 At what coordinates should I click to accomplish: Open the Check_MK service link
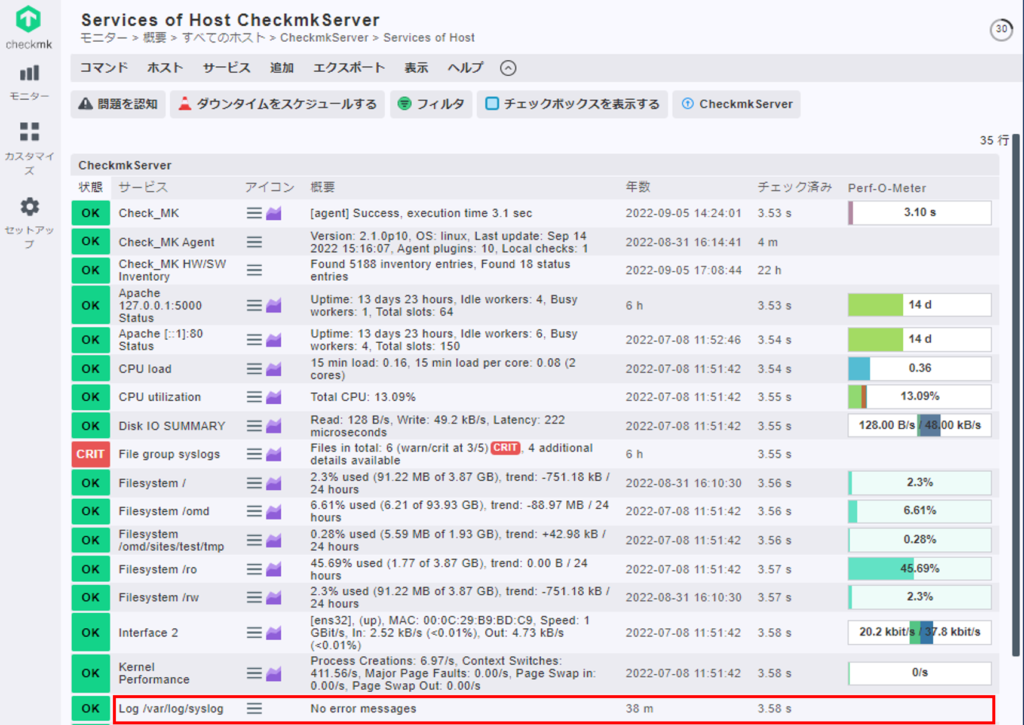[149, 213]
